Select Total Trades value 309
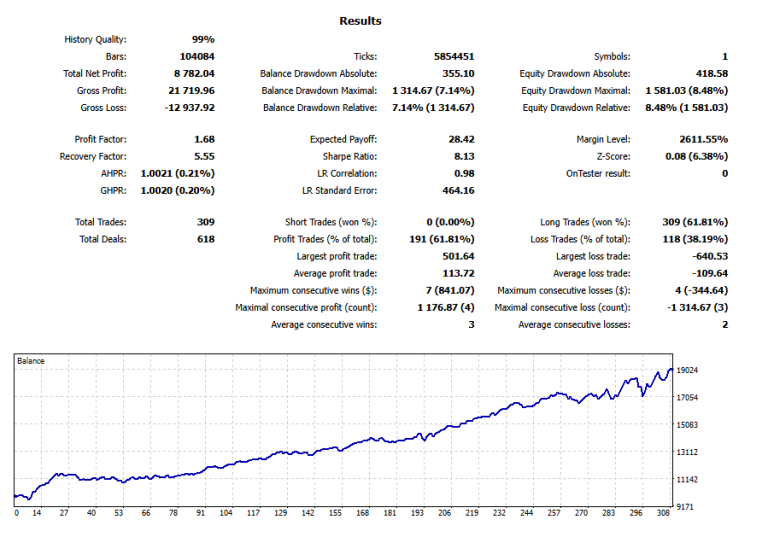Image resolution: width=768 pixels, height=537 pixels. (x=206, y=222)
